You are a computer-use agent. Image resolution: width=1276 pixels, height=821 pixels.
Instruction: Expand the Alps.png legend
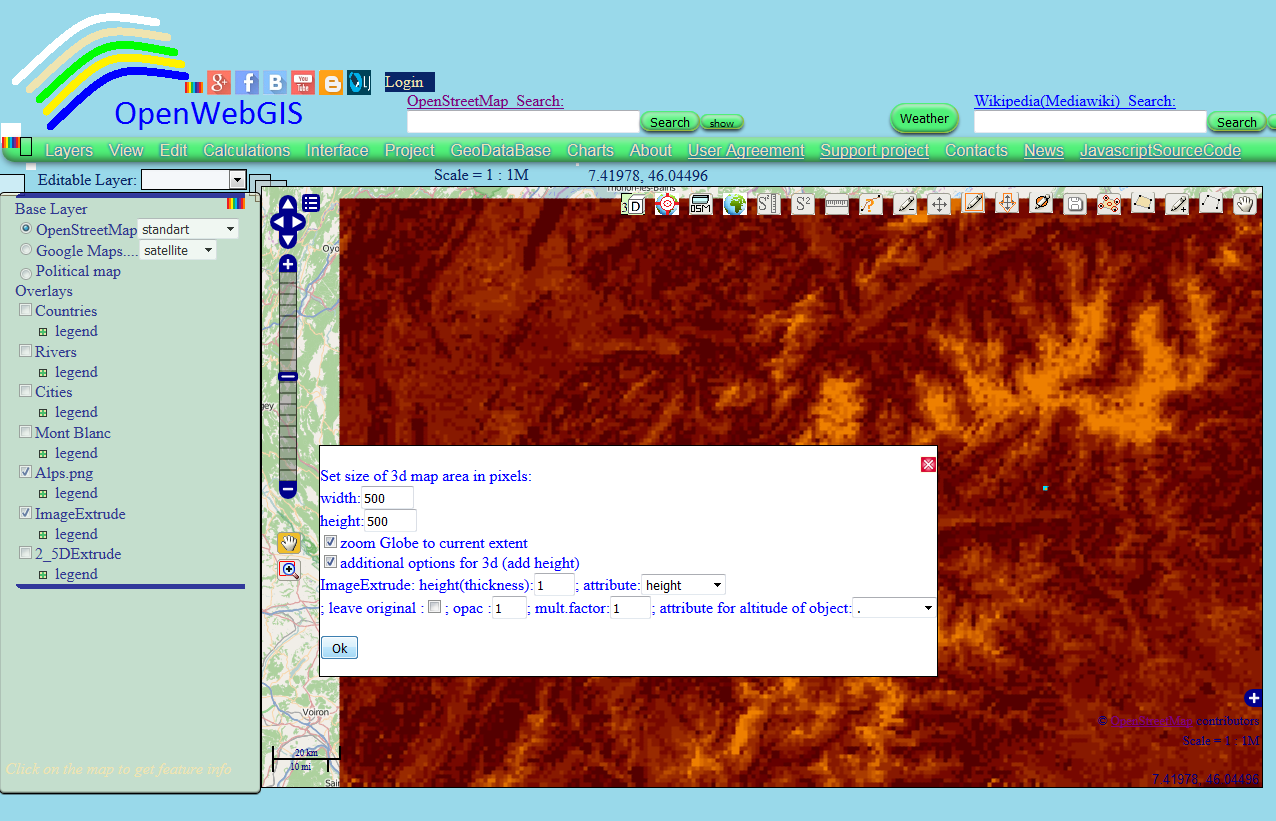43,493
